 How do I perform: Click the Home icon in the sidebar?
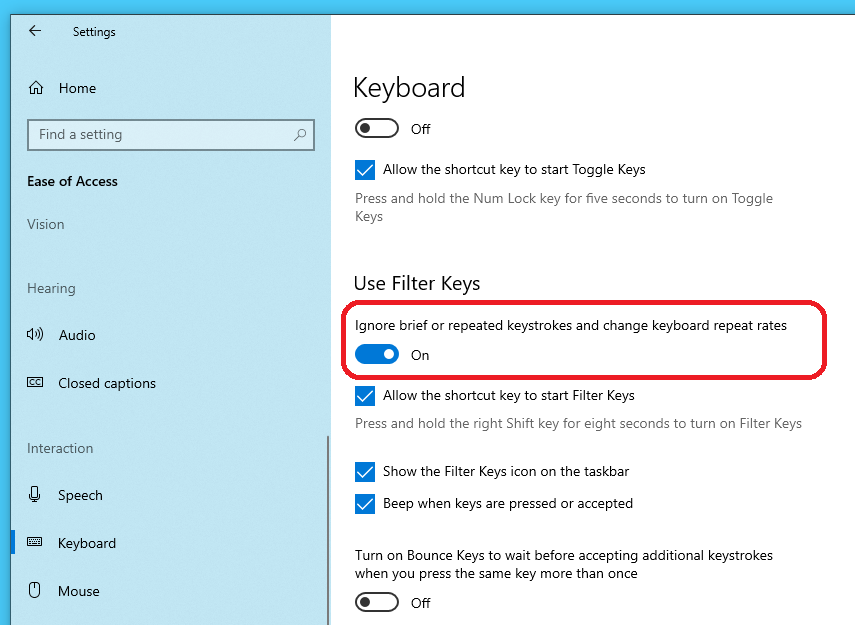tap(36, 88)
